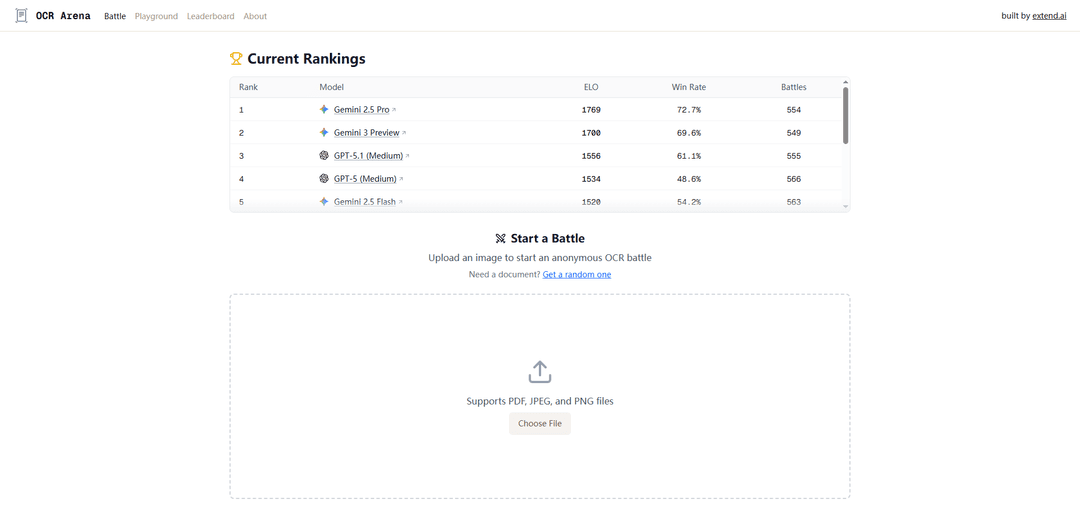Viewport: 1080px width, 517px height.
Task: Click the OCR Arena logo icon
Action: point(21,16)
